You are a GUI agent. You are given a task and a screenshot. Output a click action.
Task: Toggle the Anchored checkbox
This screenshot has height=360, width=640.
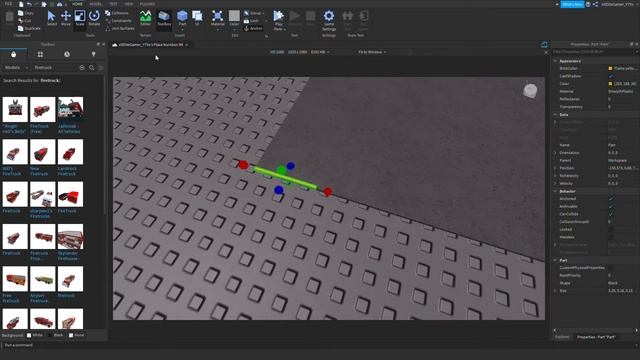[x=611, y=199]
